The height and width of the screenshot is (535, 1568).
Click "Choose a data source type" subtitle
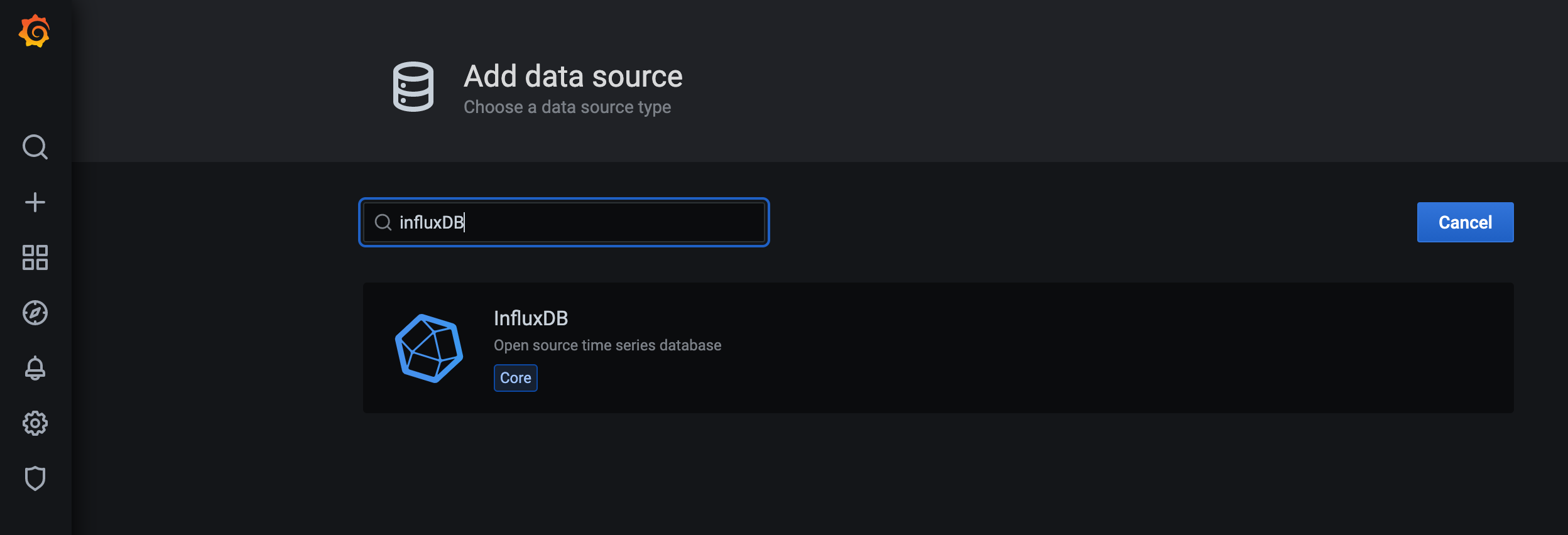[567, 107]
